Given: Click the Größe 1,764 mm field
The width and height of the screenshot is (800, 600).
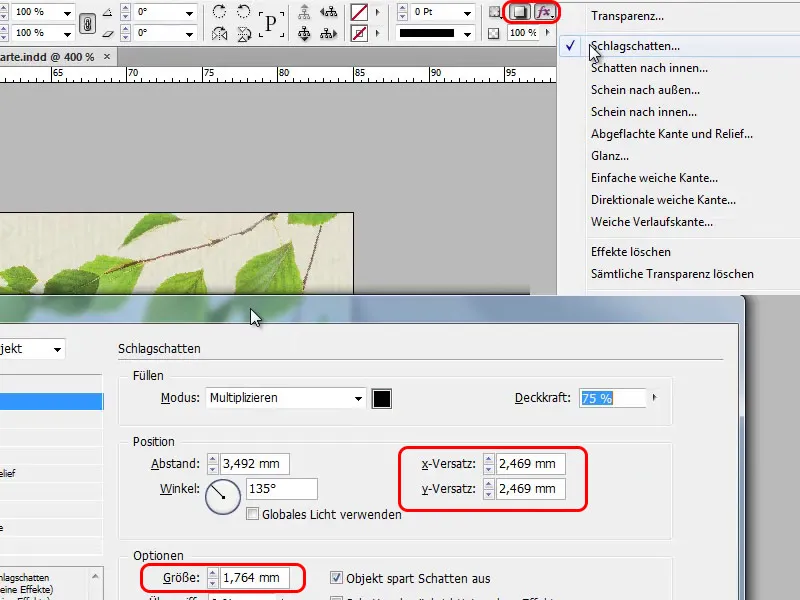Looking at the screenshot, I should [255, 578].
